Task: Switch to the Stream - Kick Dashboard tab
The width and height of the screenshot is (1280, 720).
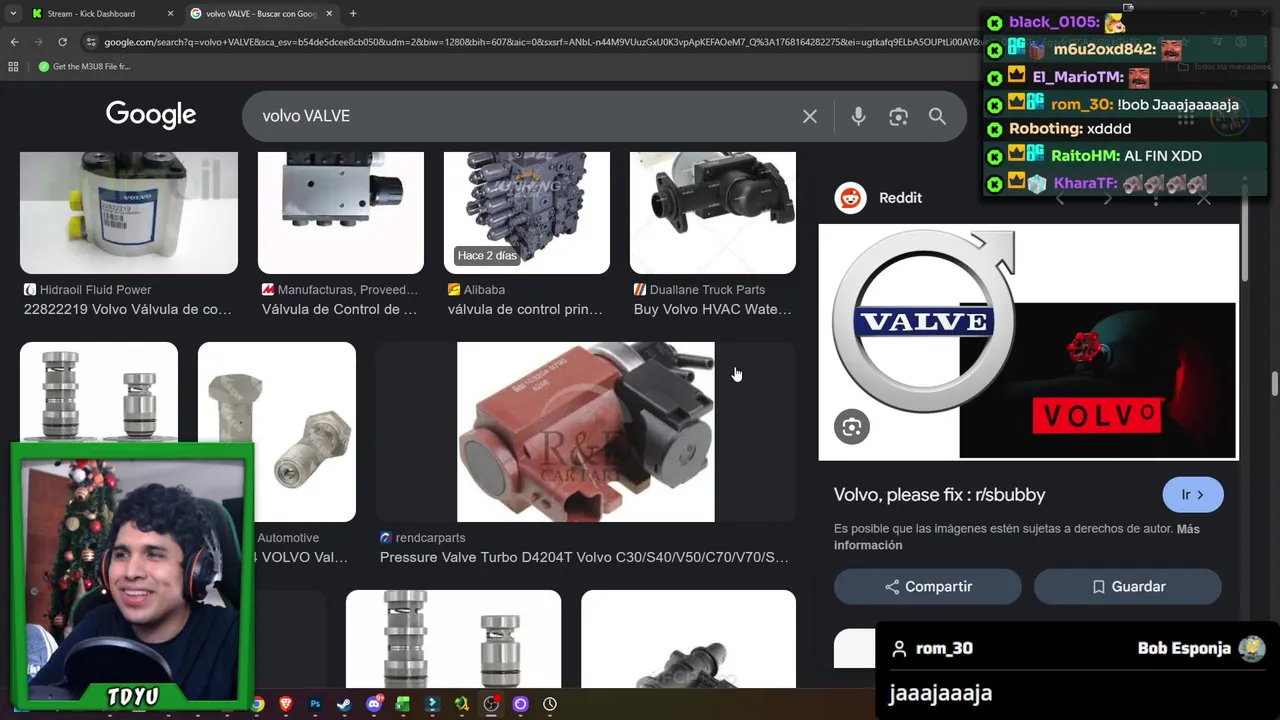Action: coord(100,14)
